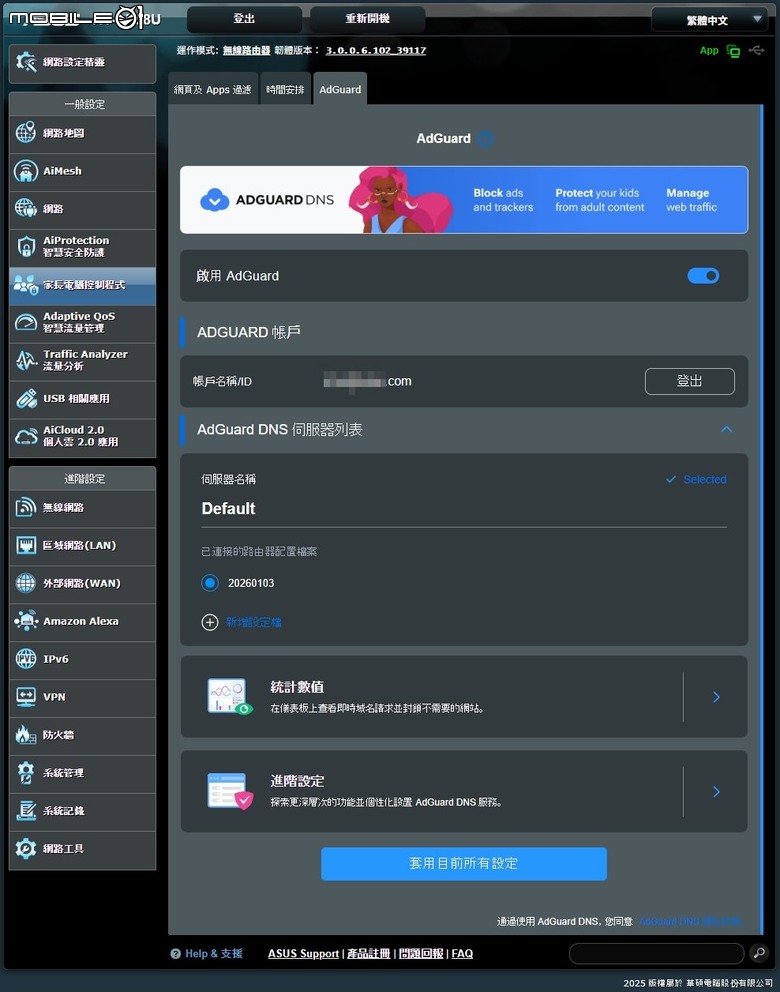
Task: Expand the 統計數值 card arrow
Action: 716,697
